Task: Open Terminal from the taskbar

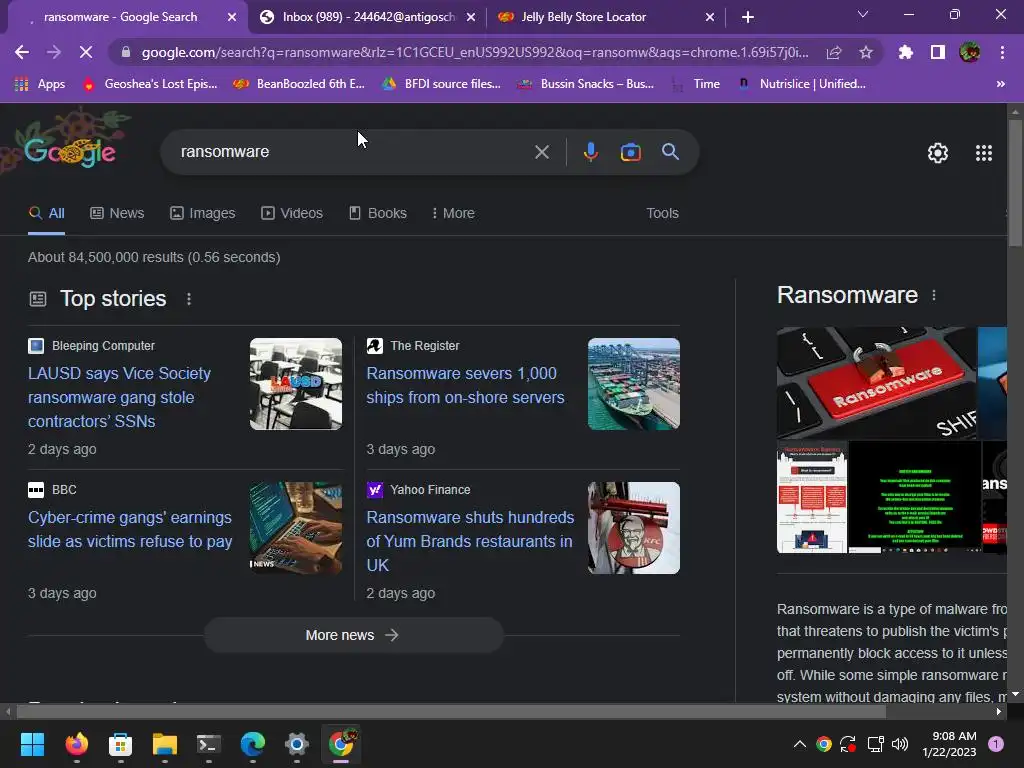Action: [208, 744]
